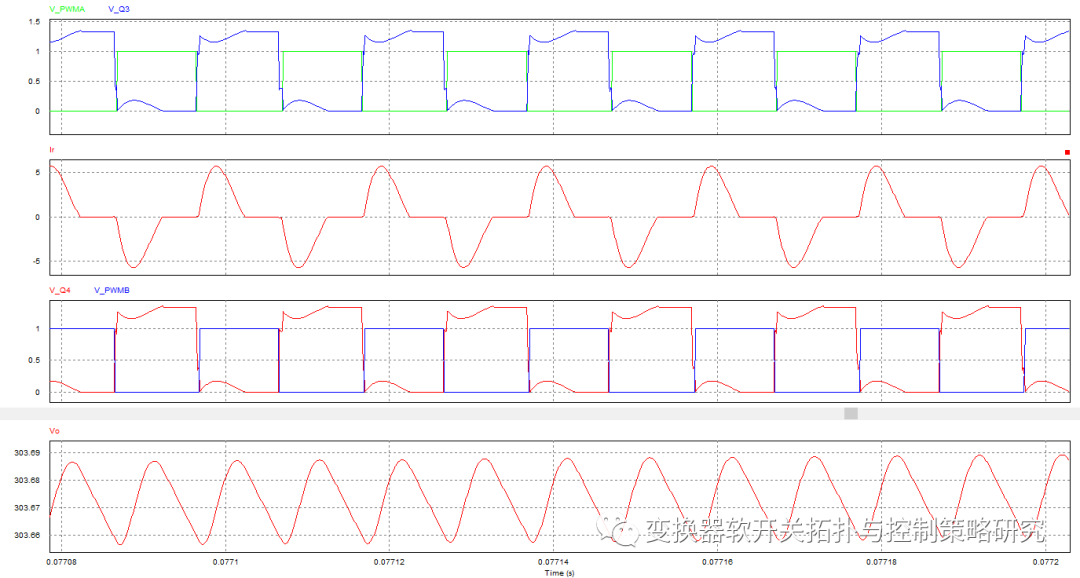Click the 303.68 tick of Vo plot

(27, 480)
